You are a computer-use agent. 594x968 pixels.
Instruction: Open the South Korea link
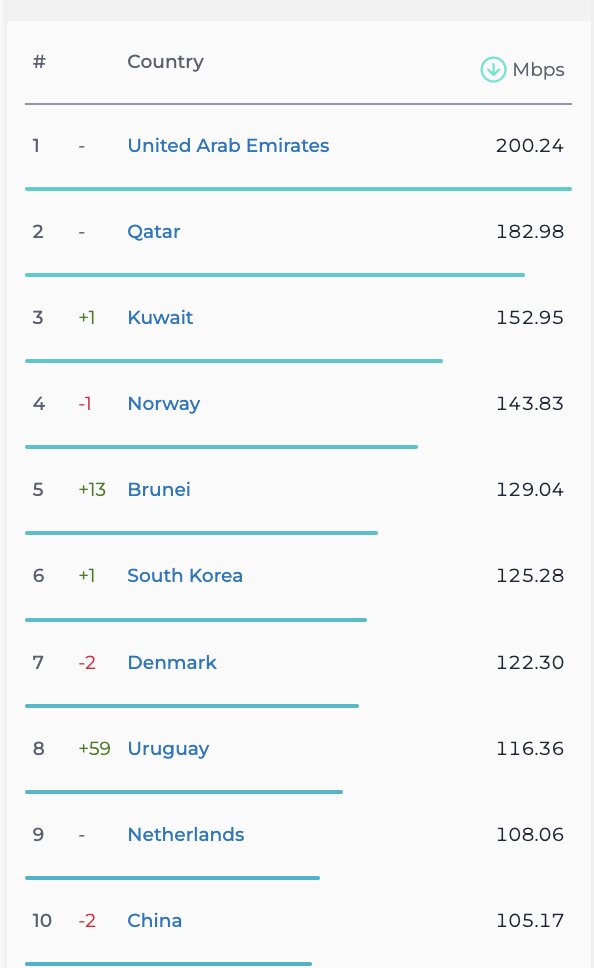(184, 575)
